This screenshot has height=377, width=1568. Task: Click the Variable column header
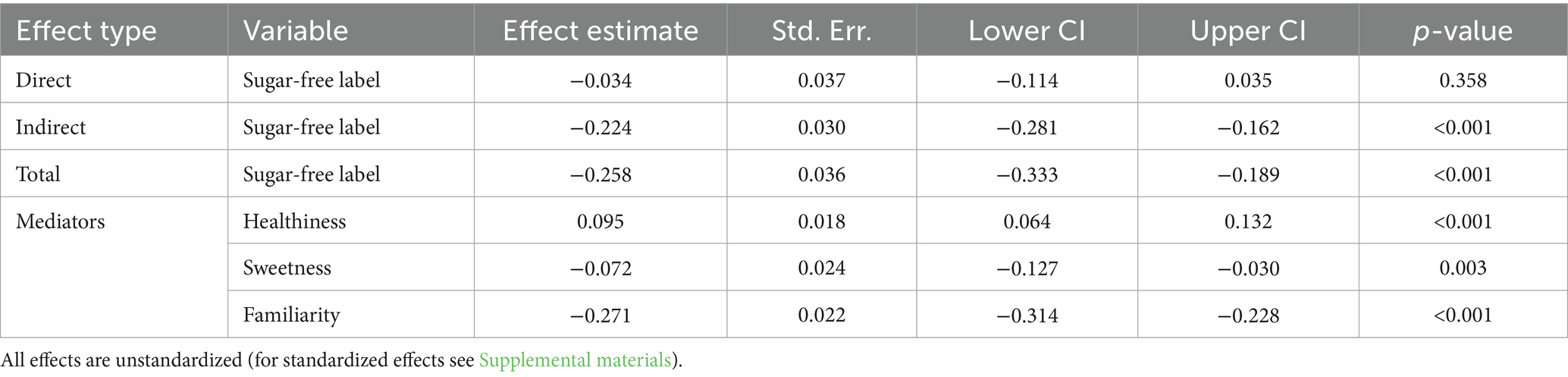click(x=296, y=30)
